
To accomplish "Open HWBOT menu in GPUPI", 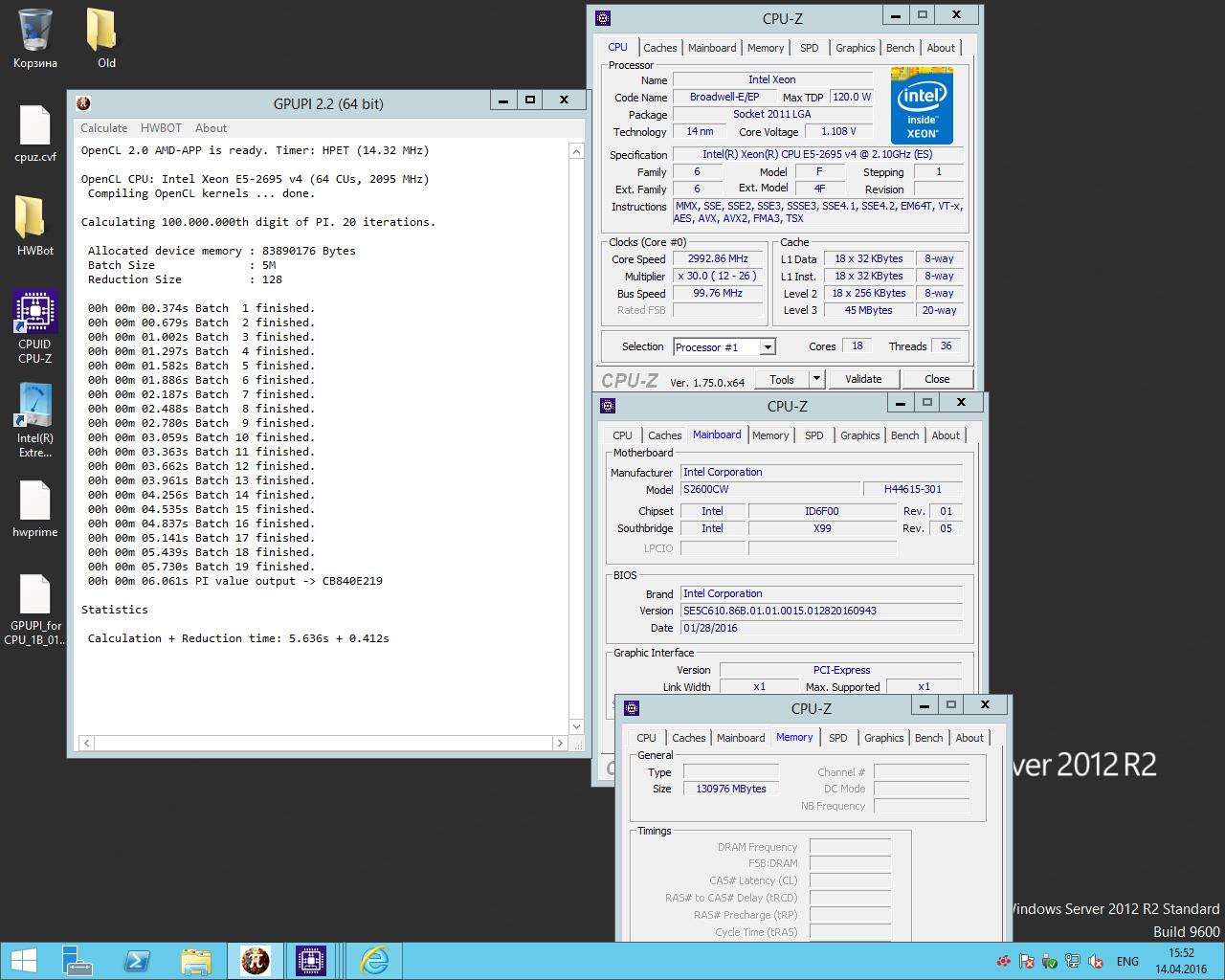I will click(161, 128).
